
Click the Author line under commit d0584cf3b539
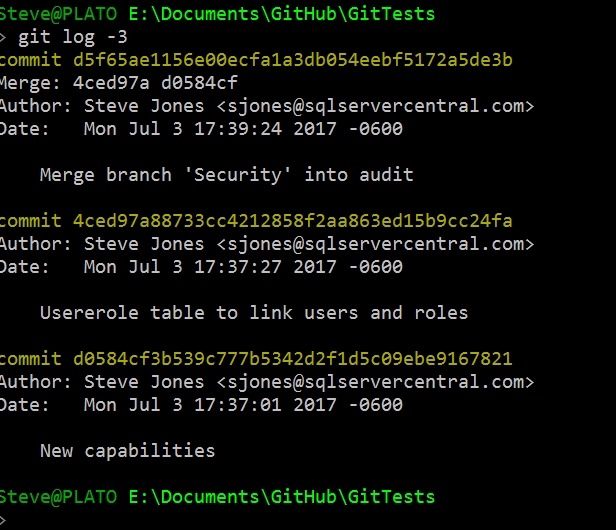[x=266, y=382]
